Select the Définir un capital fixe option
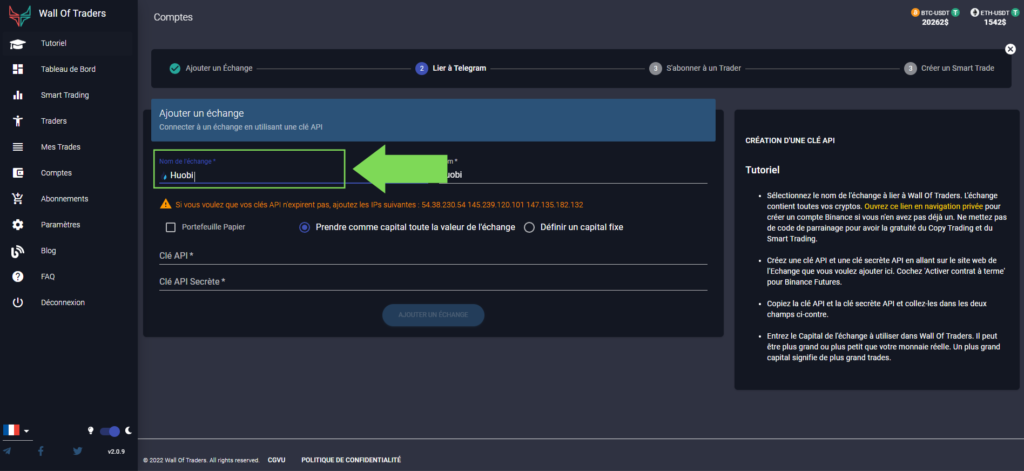 pyautogui.click(x=529, y=227)
